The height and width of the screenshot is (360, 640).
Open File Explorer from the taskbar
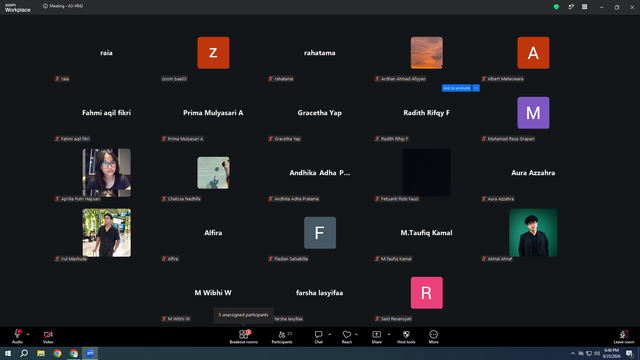pyautogui.click(x=41, y=353)
